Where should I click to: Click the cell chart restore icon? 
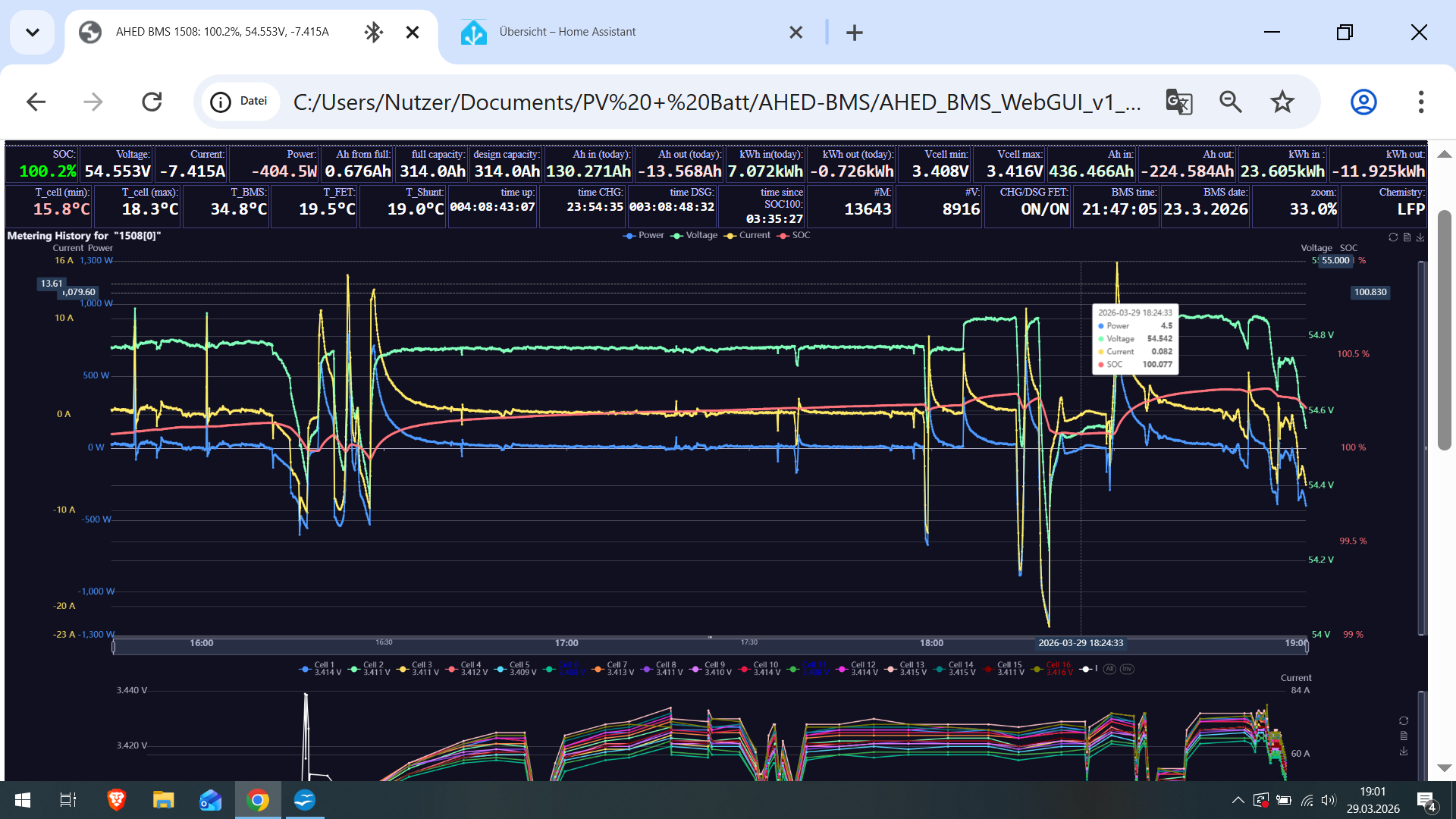[x=1404, y=721]
